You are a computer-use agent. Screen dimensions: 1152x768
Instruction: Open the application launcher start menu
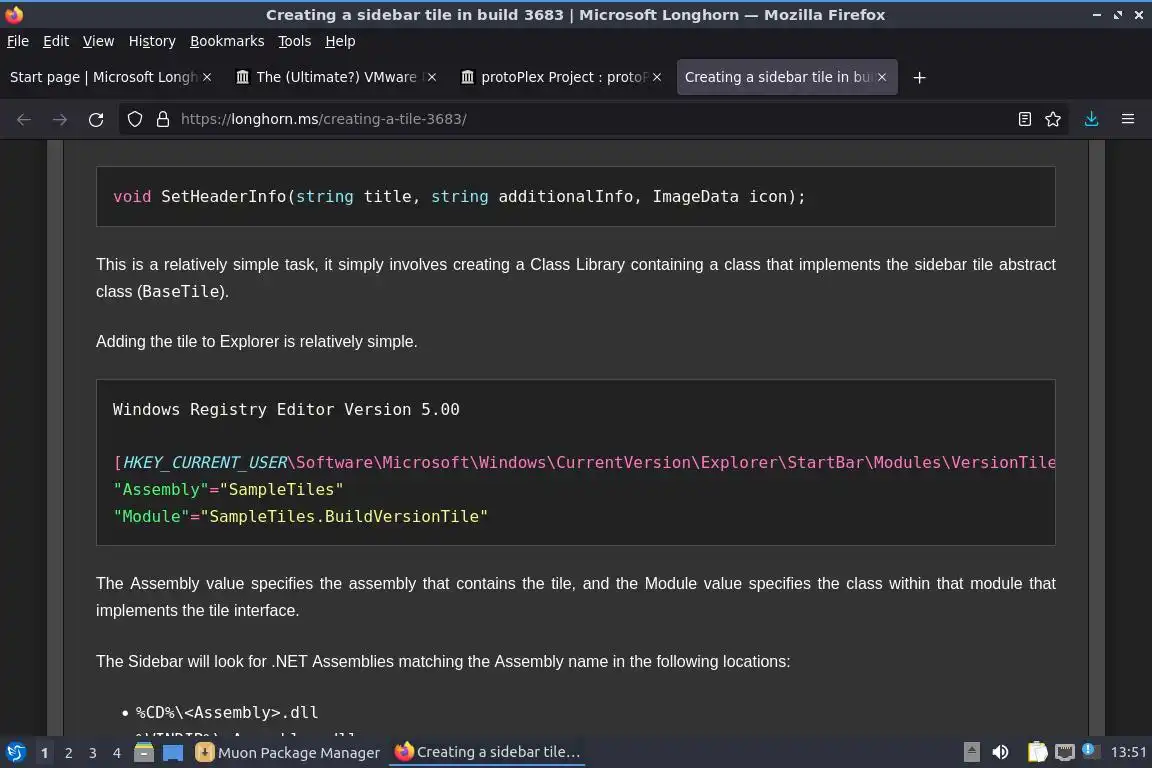[16, 753]
